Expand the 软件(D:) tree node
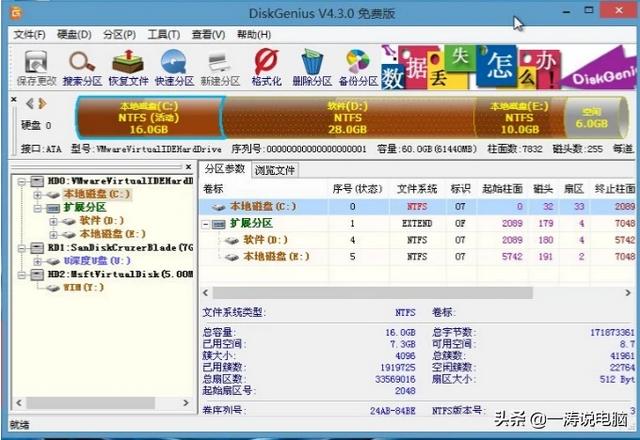This screenshot has width=640, height=440. (x=53, y=220)
